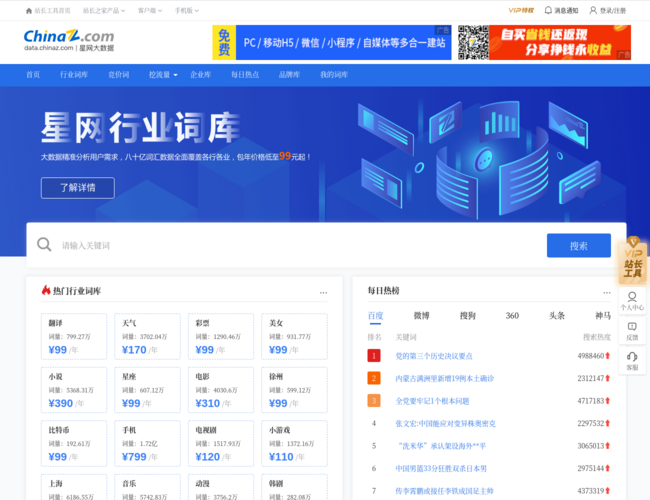Click the 每日热榜 section heading
The width and height of the screenshot is (650, 500).
[383, 291]
